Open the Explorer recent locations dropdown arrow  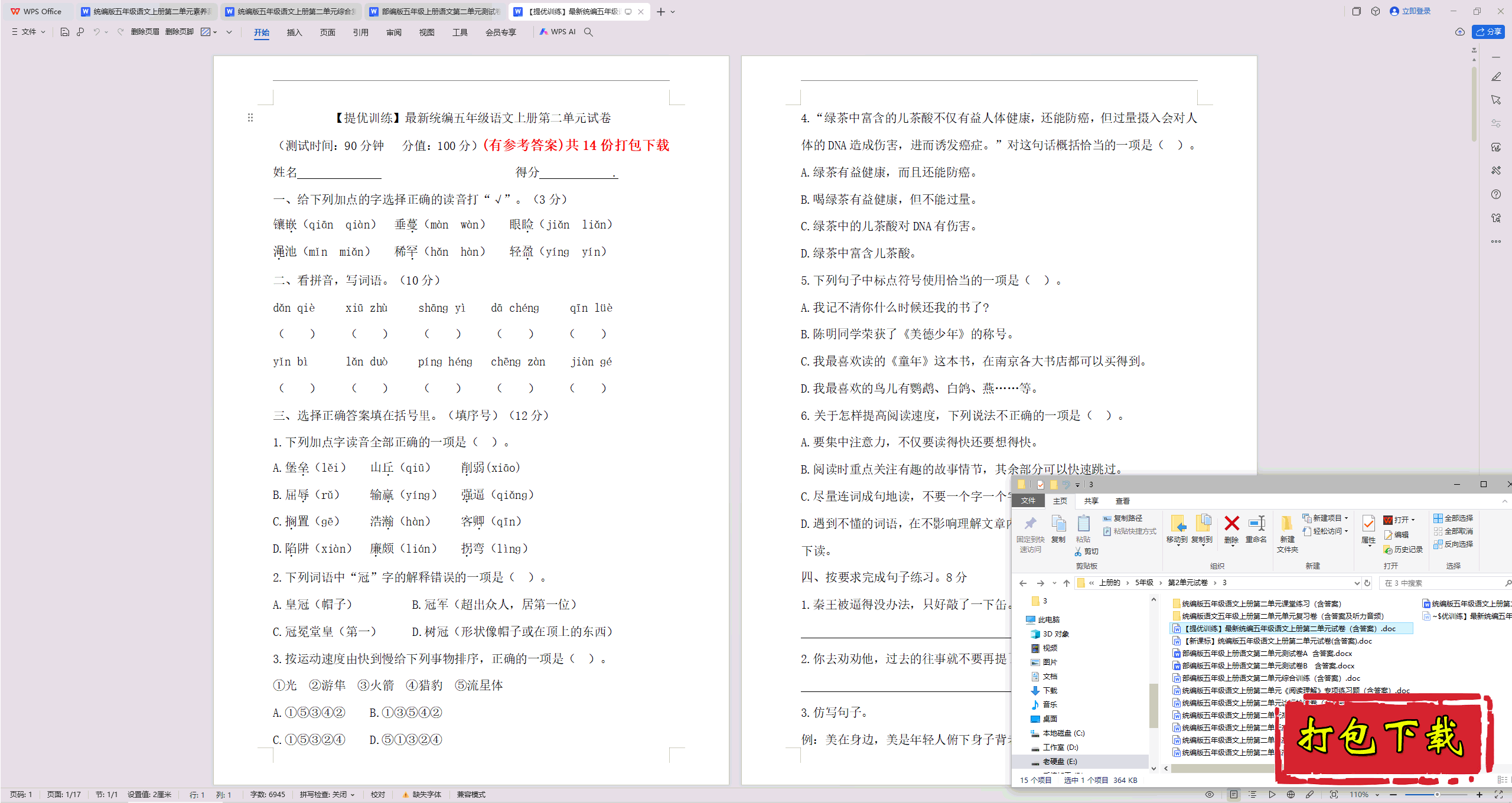point(1054,583)
